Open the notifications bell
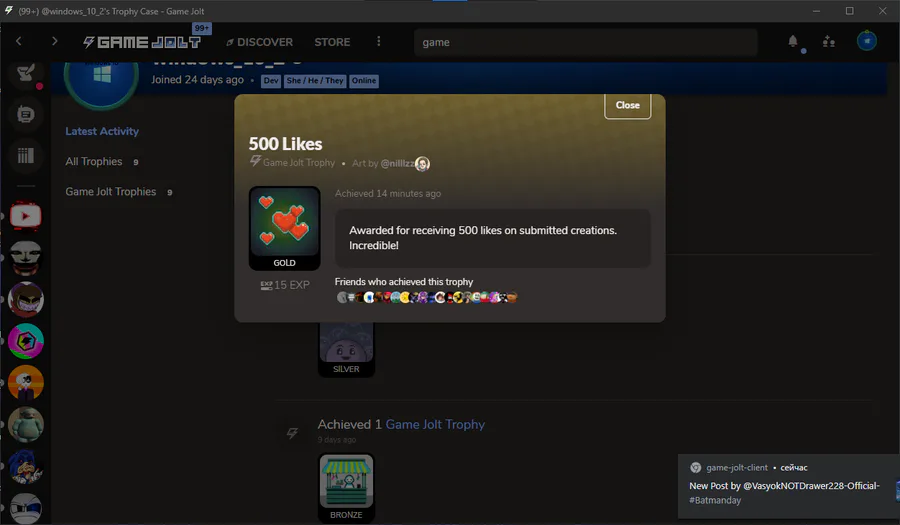900x525 pixels. [793, 41]
